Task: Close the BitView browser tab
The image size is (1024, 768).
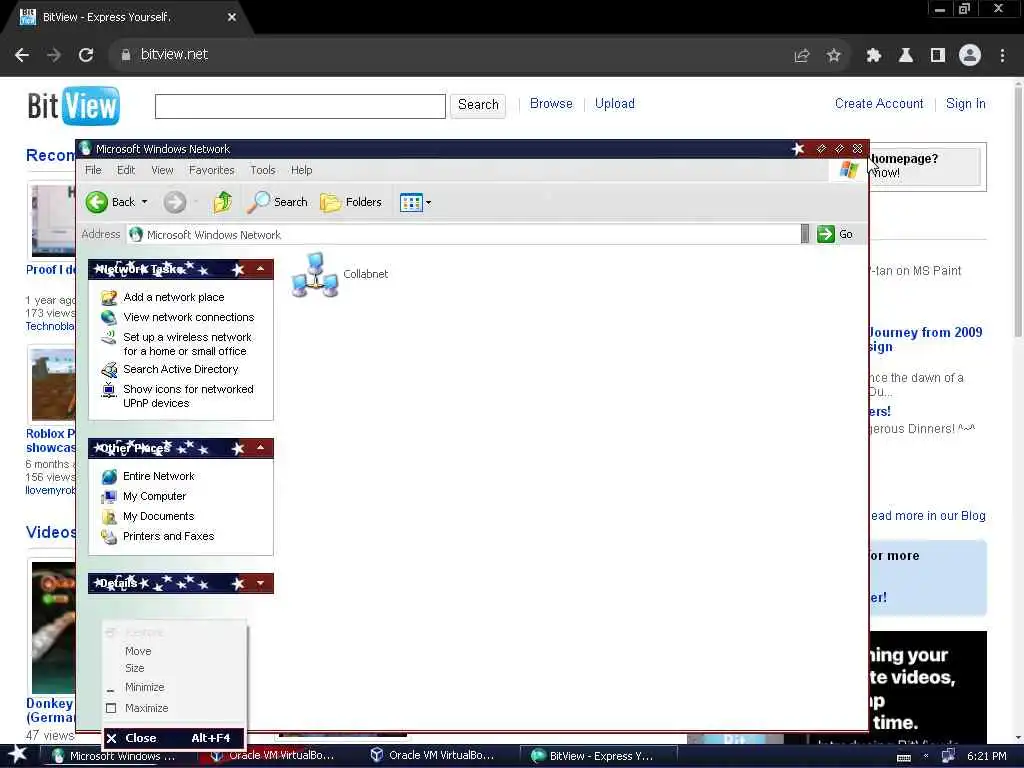Action: coord(232,17)
